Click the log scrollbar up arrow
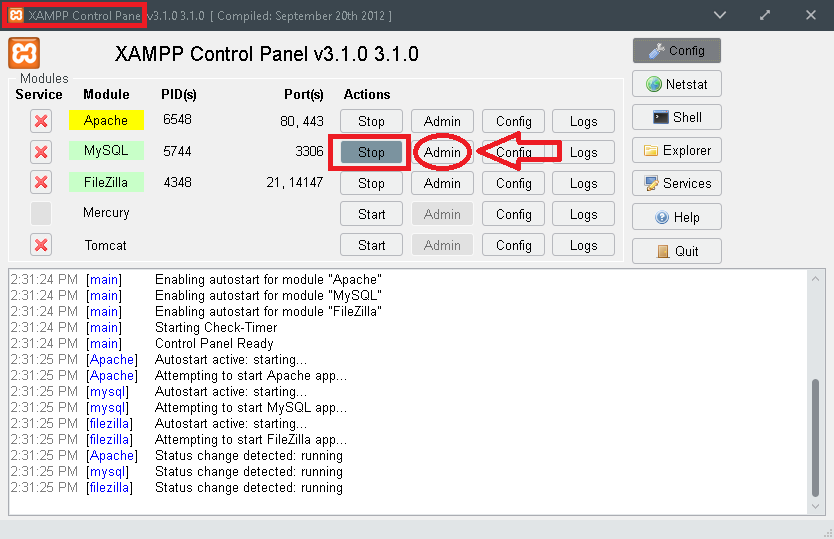The width and height of the screenshot is (834, 539). coord(815,278)
